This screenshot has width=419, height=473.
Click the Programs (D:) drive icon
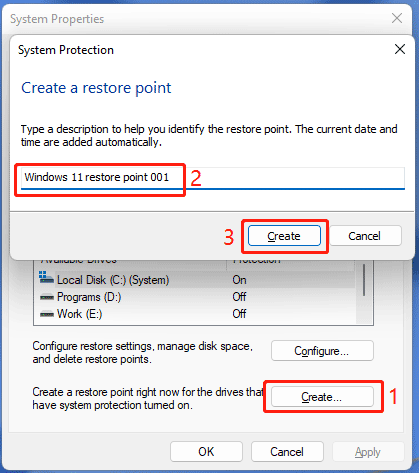point(46,297)
